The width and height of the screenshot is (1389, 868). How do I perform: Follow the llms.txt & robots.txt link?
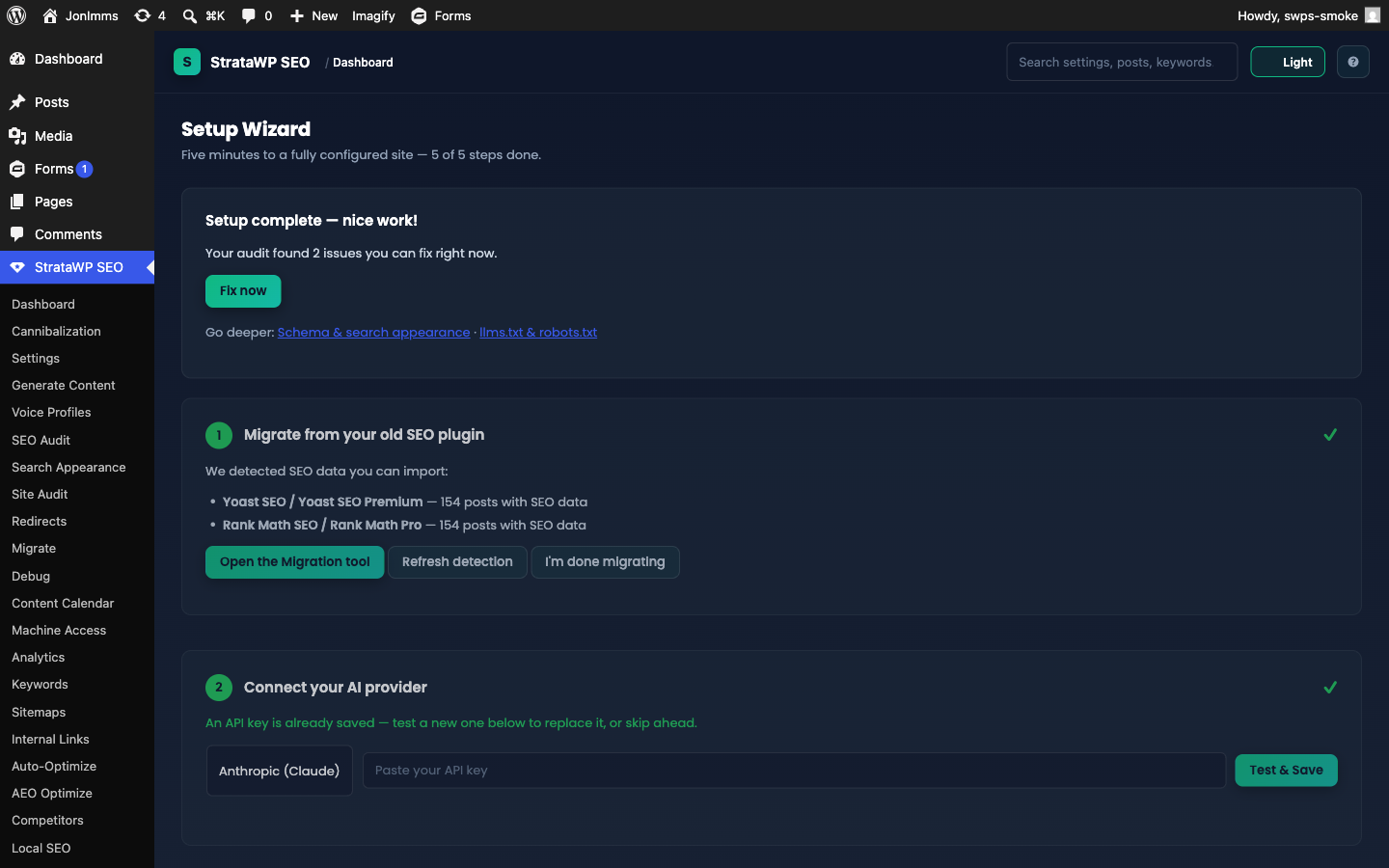click(538, 332)
